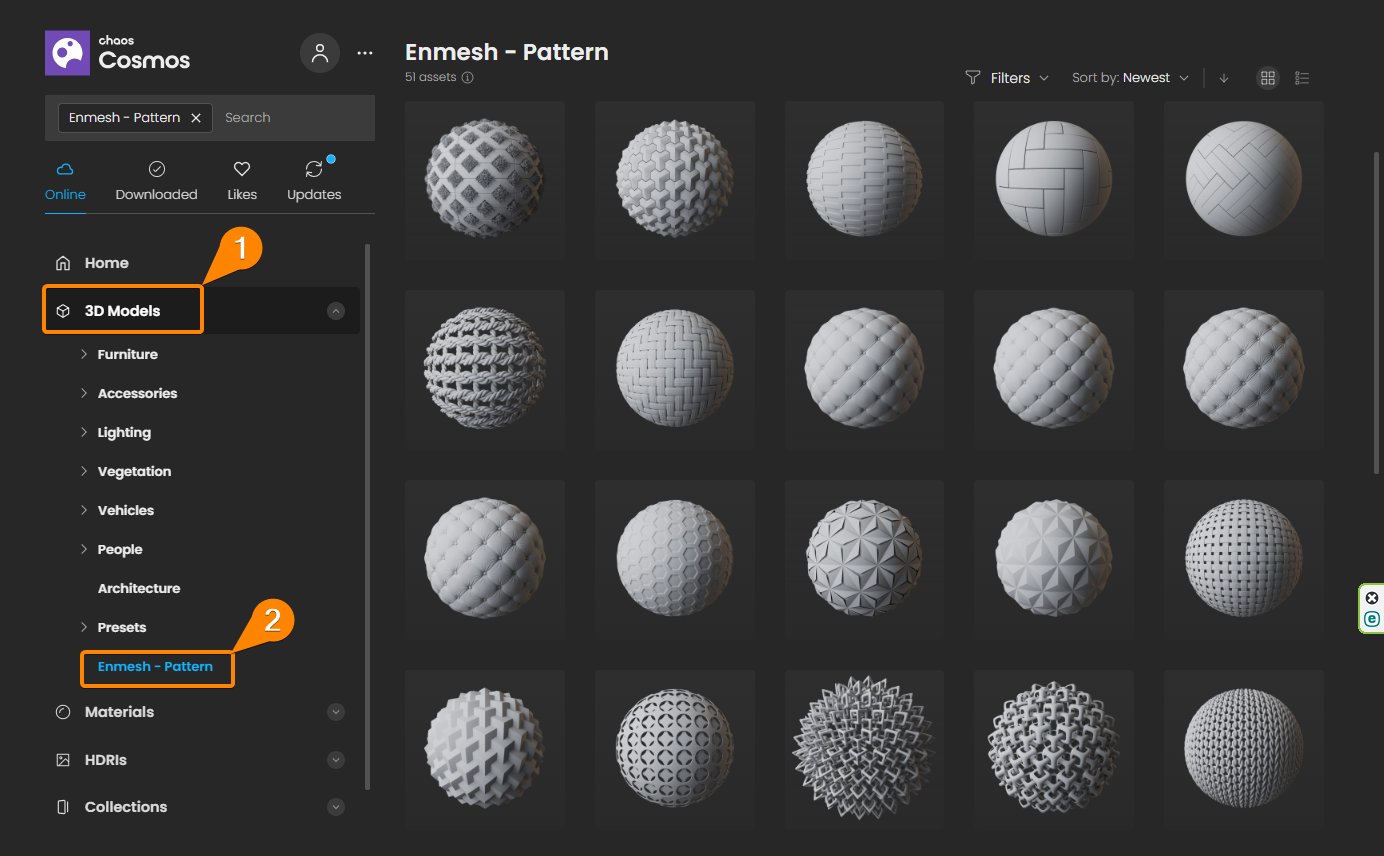Select the Furniture category

point(127,353)
